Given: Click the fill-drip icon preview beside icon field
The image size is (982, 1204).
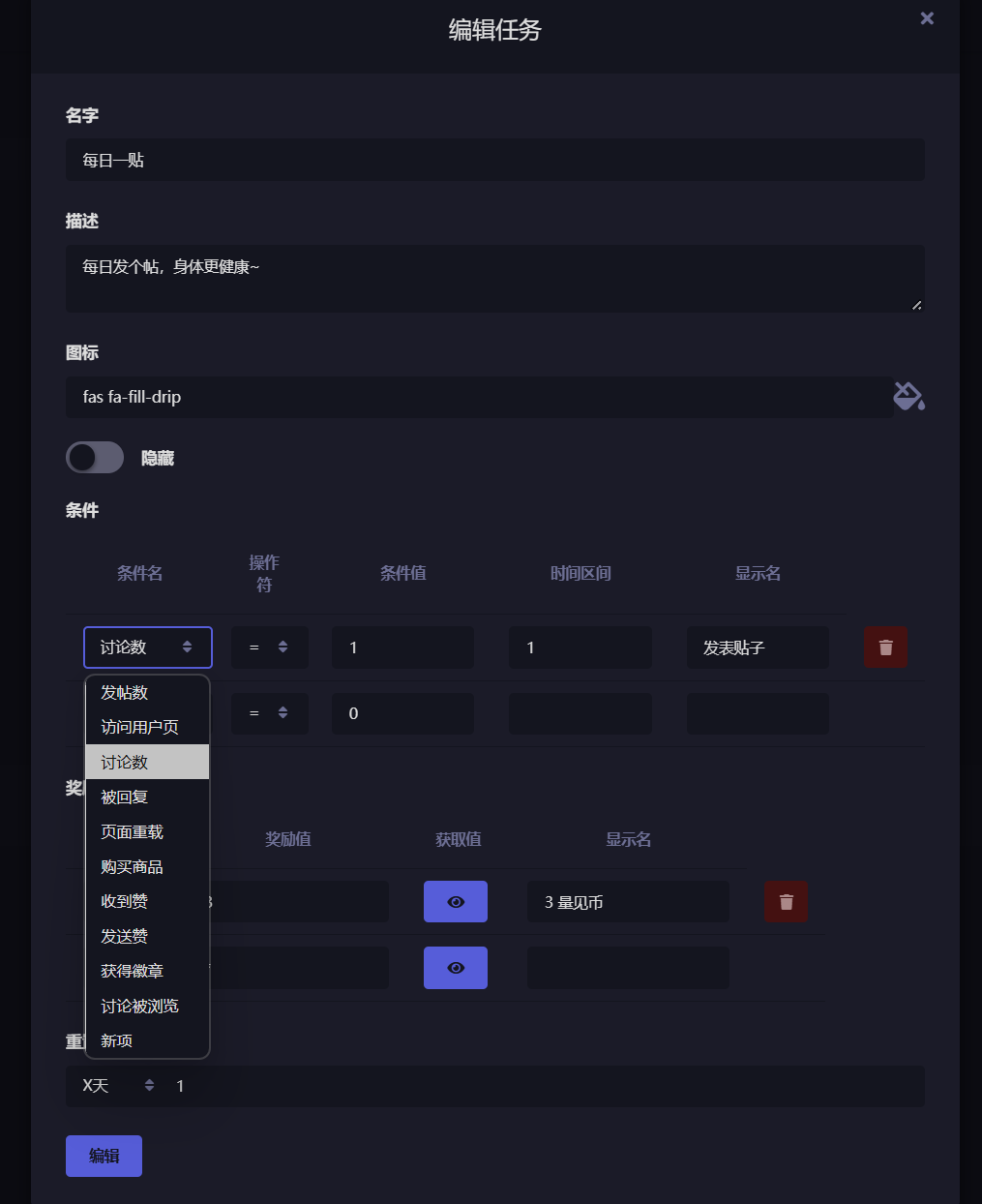Looking at the screenshot, I should pos(908,396).
